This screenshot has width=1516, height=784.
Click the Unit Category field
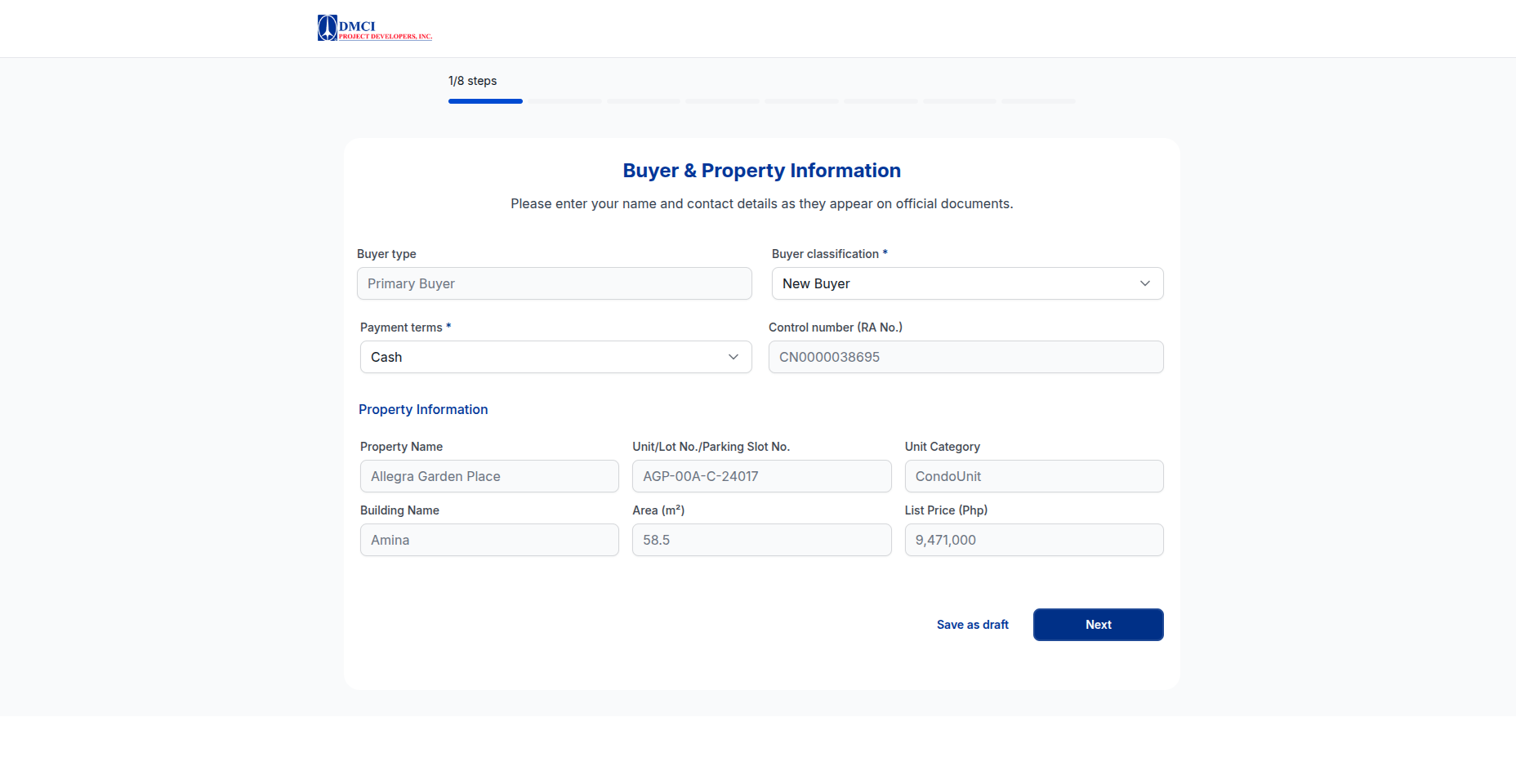coord(1034,476)
